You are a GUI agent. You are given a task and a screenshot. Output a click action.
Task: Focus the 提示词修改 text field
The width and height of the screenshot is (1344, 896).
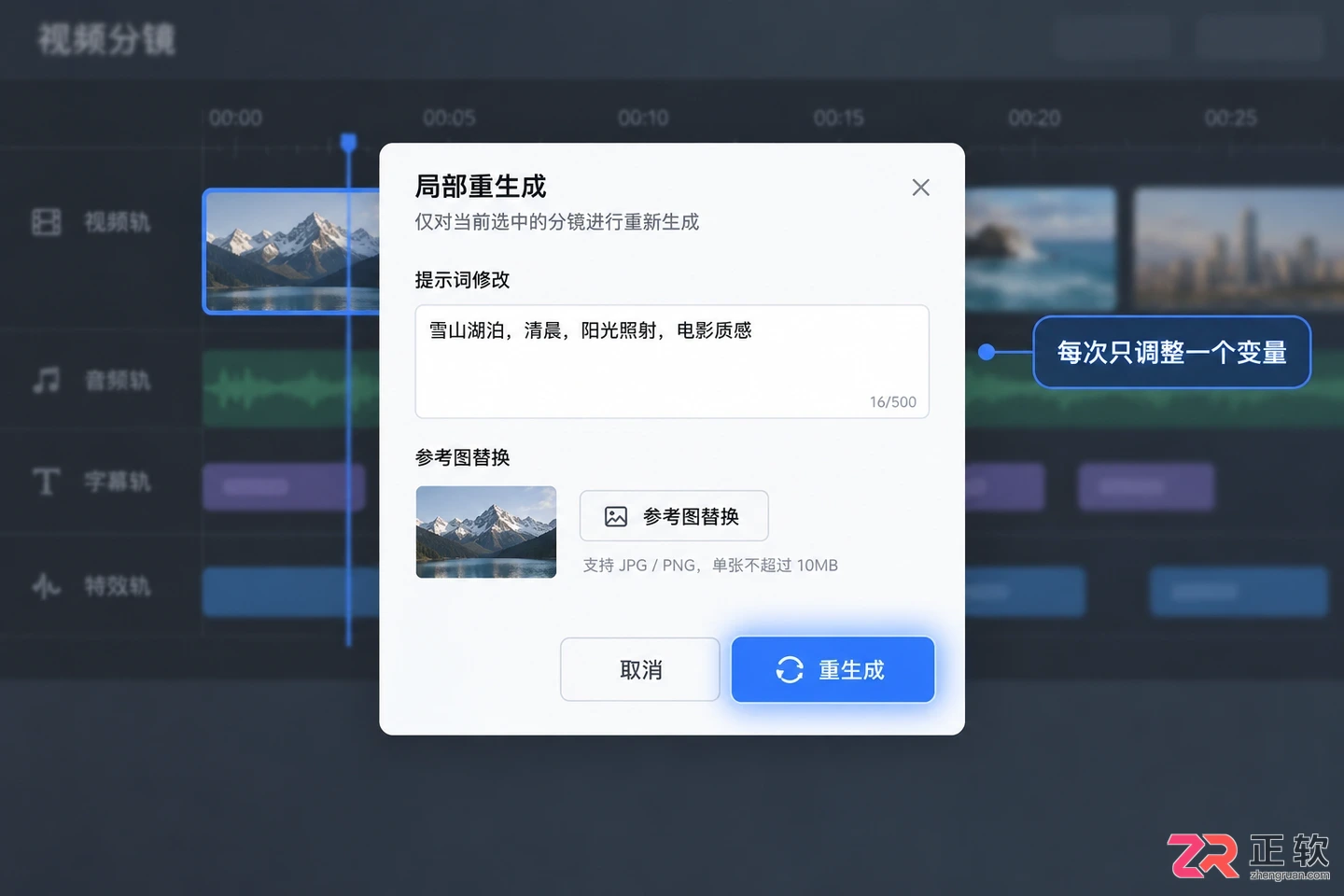tap(672, 361)
